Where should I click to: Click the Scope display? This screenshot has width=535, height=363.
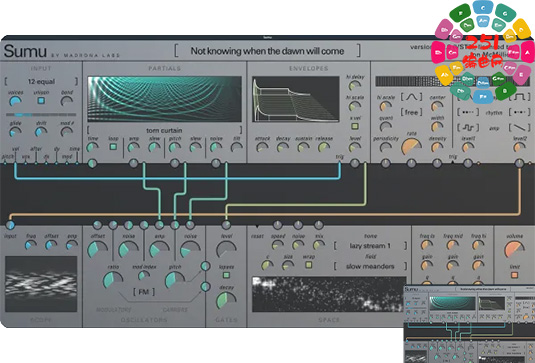coord(41,284)
